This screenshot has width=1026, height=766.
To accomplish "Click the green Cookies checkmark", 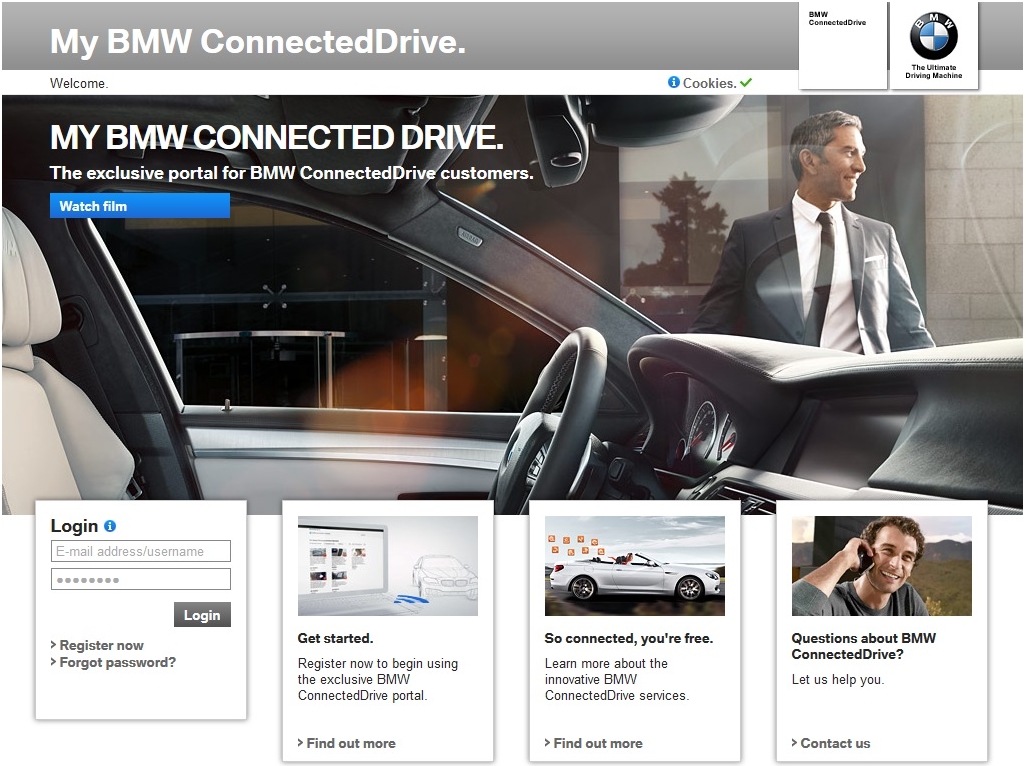I will click(746, 82).
